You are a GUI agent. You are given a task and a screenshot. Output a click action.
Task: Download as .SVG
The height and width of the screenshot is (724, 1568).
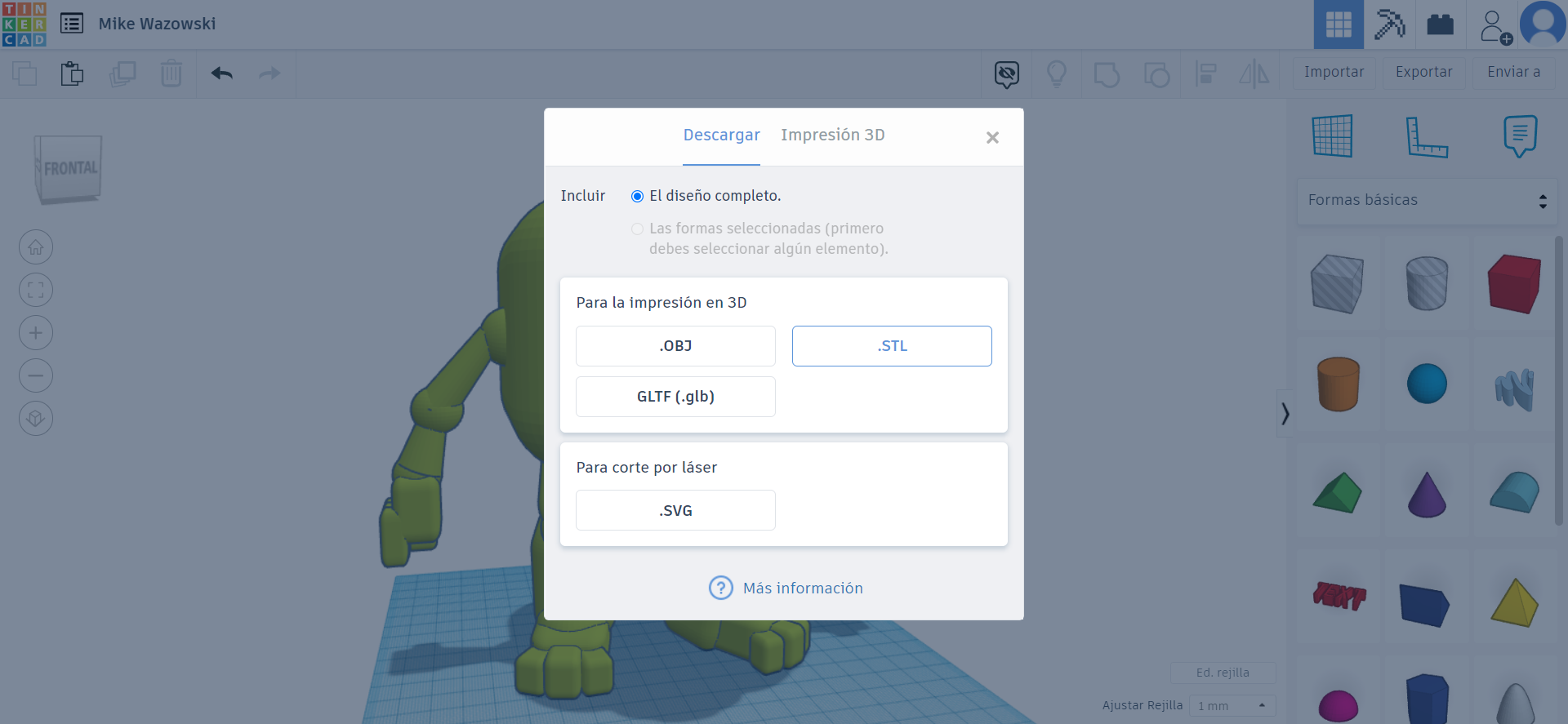point(675,510)
